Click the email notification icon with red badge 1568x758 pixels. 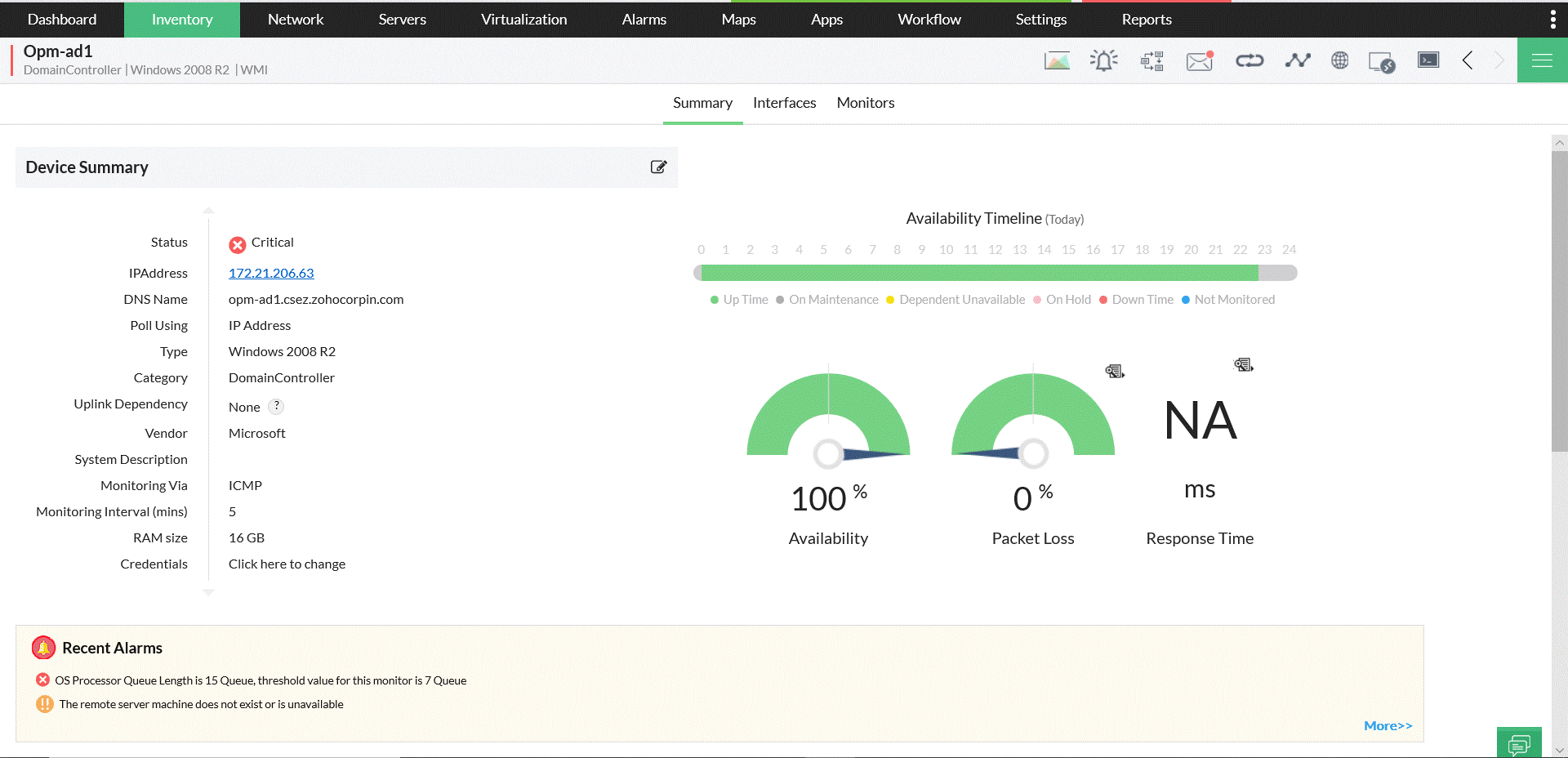pyautogui.click(x=1199, y=60)
